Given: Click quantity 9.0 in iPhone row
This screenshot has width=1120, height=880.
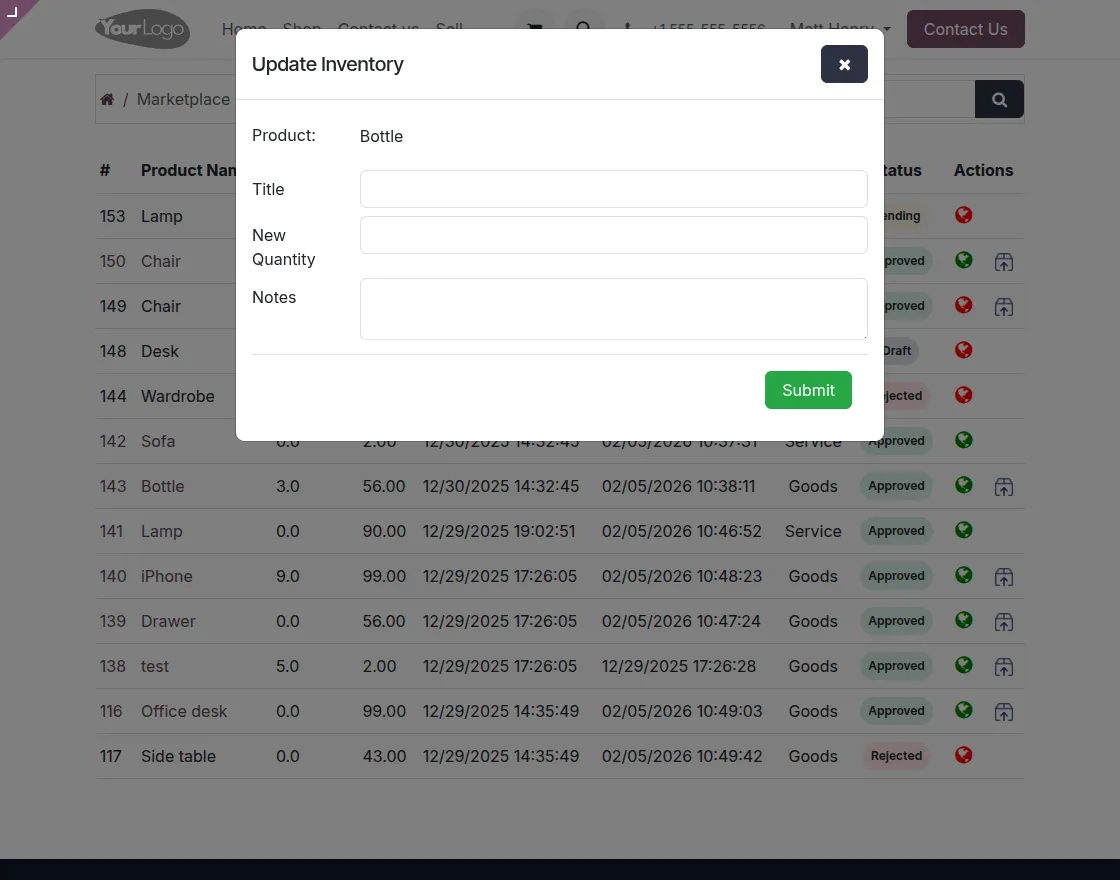Looking at the screenshot, I should pos(288,576).
